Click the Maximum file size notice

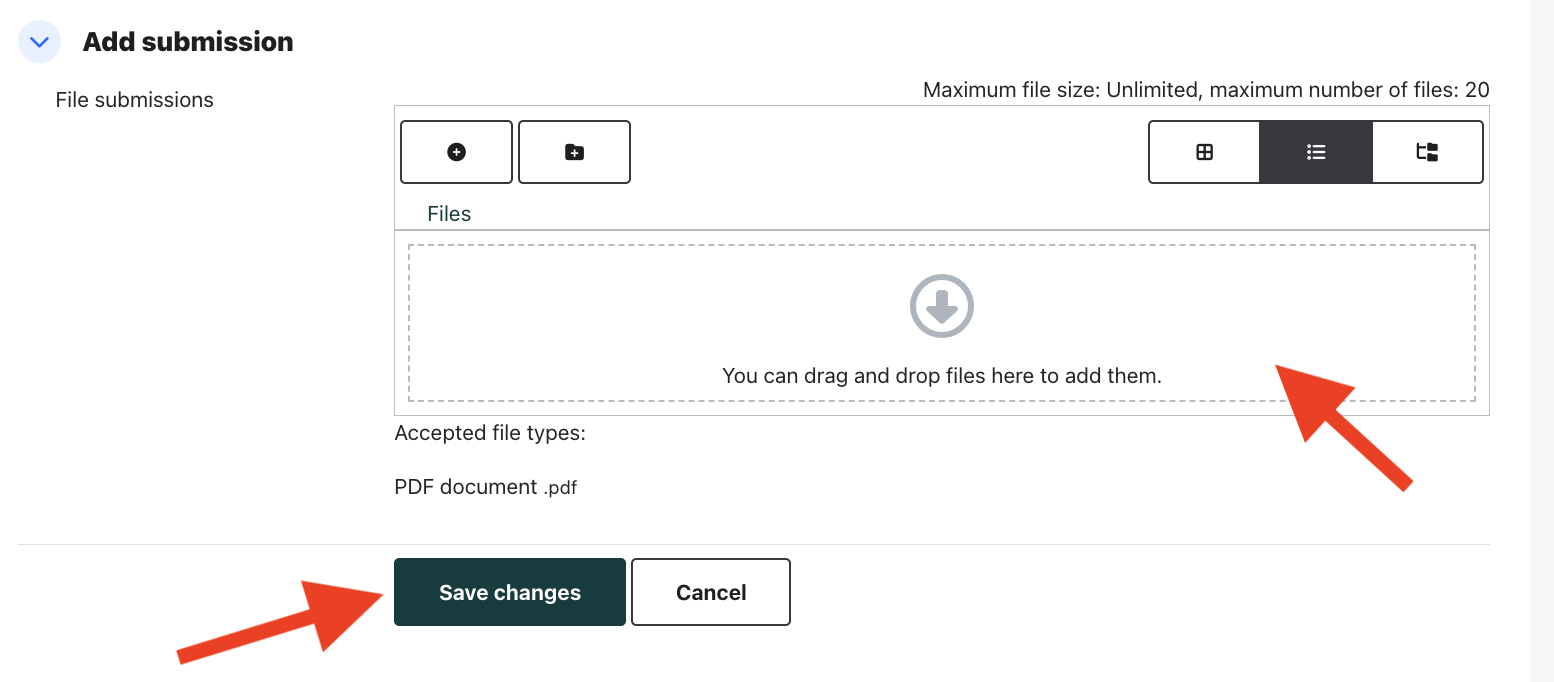coord(1206,90)
